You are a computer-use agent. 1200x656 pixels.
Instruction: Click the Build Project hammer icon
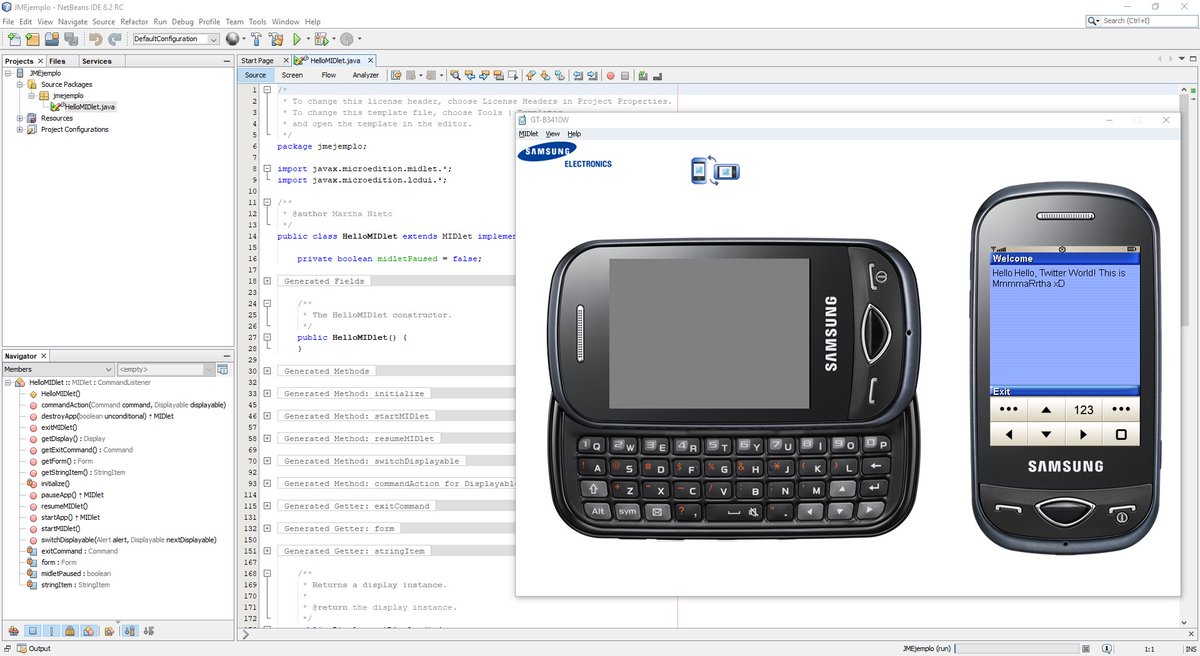click(257, 39)
